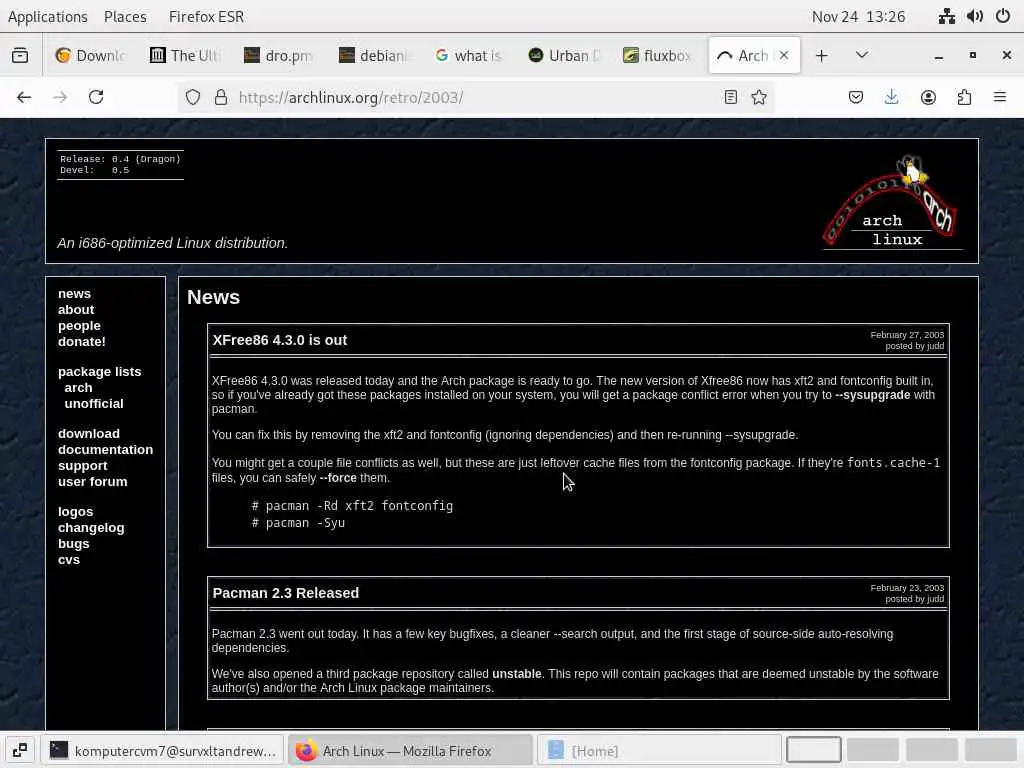Reload the current page

[x=96, y=97]
